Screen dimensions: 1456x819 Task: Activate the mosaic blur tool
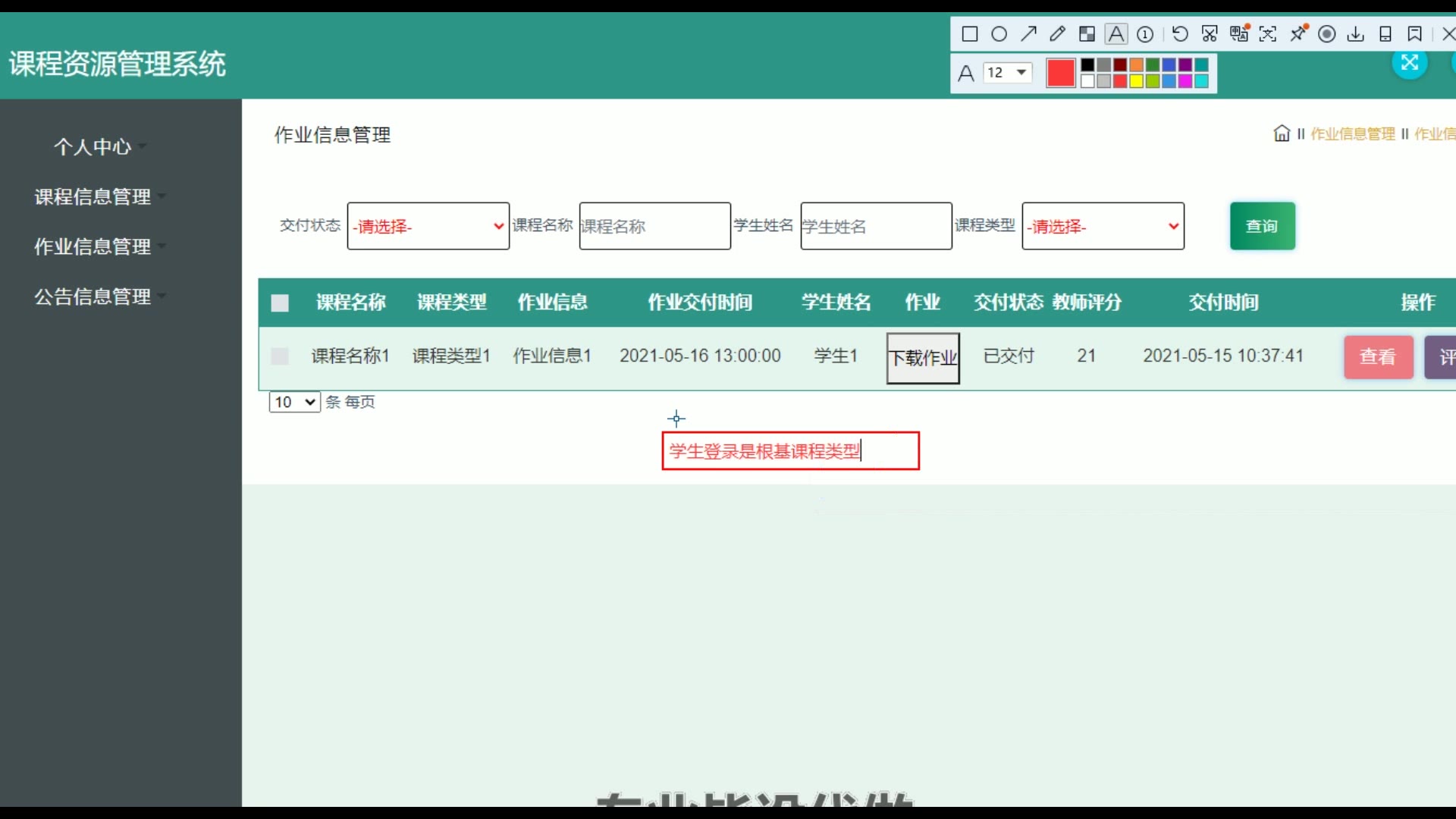coord(1087,34)
